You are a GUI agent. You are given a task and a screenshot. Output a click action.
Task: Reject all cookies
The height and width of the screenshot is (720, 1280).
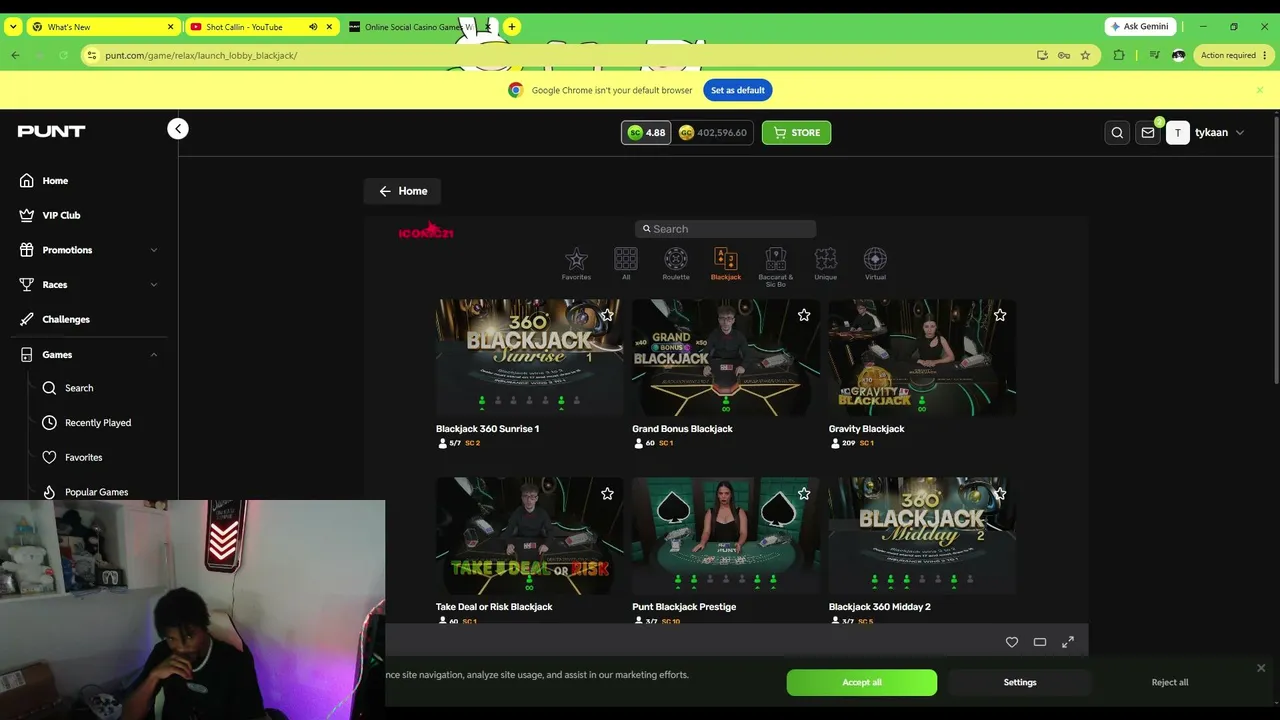1170,682
